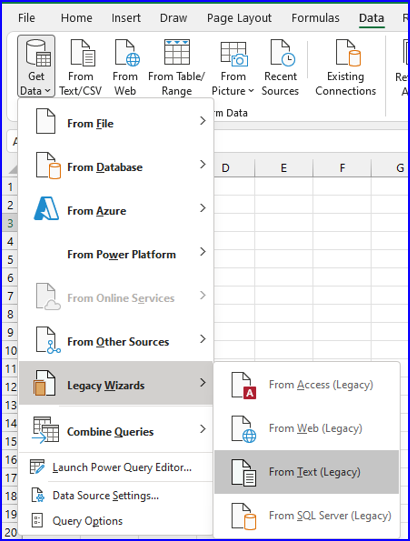The image size is (410, 541).
Task: Choose From Text (Legacy) text
Action: coord(315,472)
